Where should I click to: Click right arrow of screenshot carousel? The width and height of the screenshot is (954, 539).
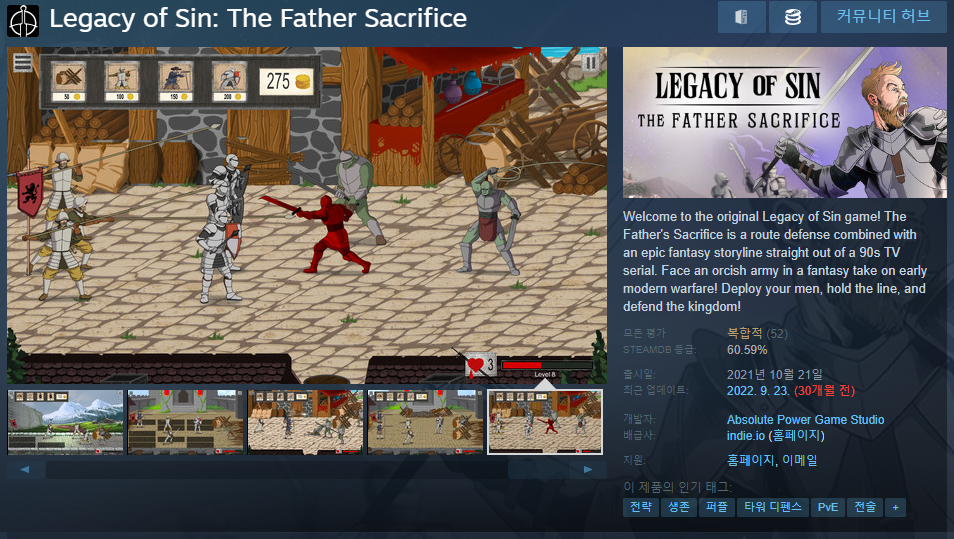(588, 469)
